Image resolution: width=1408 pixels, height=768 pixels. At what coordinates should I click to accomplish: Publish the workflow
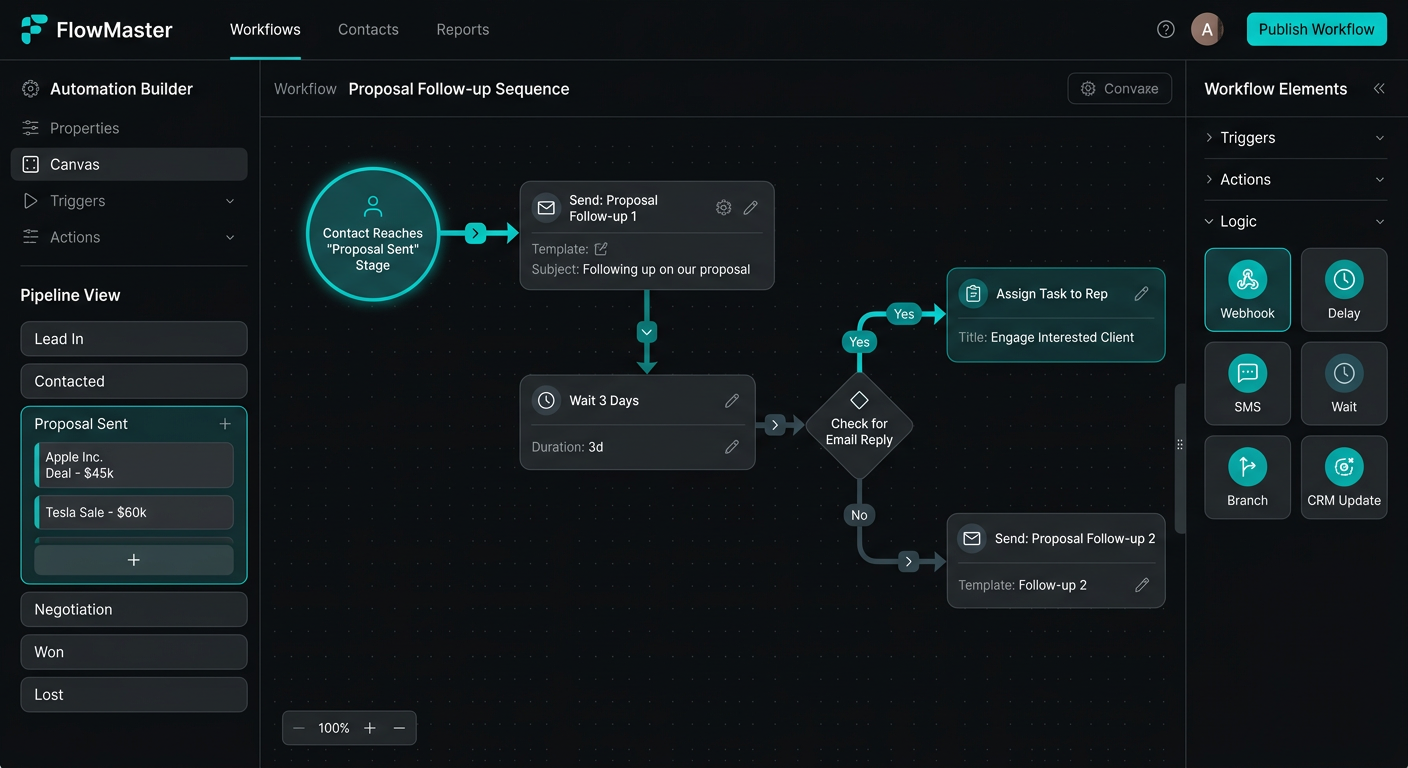click(x=1316, y=29)
